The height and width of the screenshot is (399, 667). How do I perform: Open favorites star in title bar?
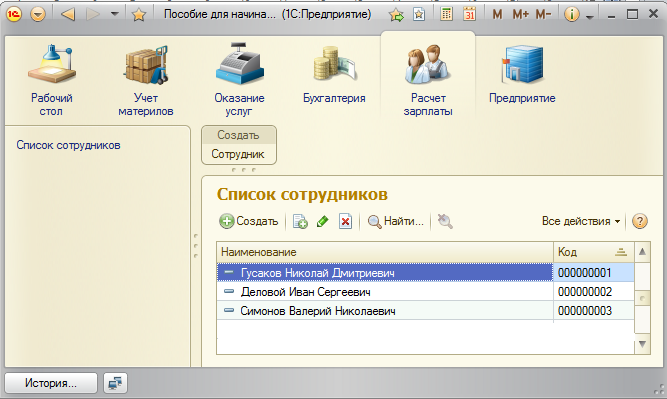[139, 15]
